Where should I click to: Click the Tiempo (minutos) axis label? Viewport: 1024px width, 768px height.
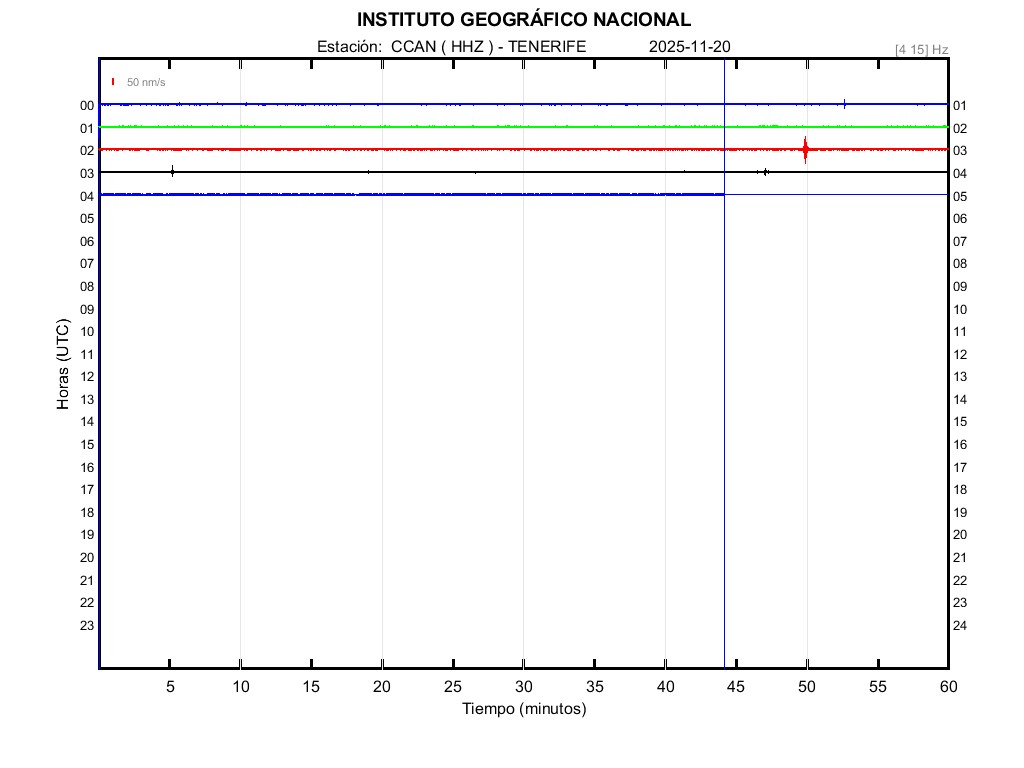point(524,709)
